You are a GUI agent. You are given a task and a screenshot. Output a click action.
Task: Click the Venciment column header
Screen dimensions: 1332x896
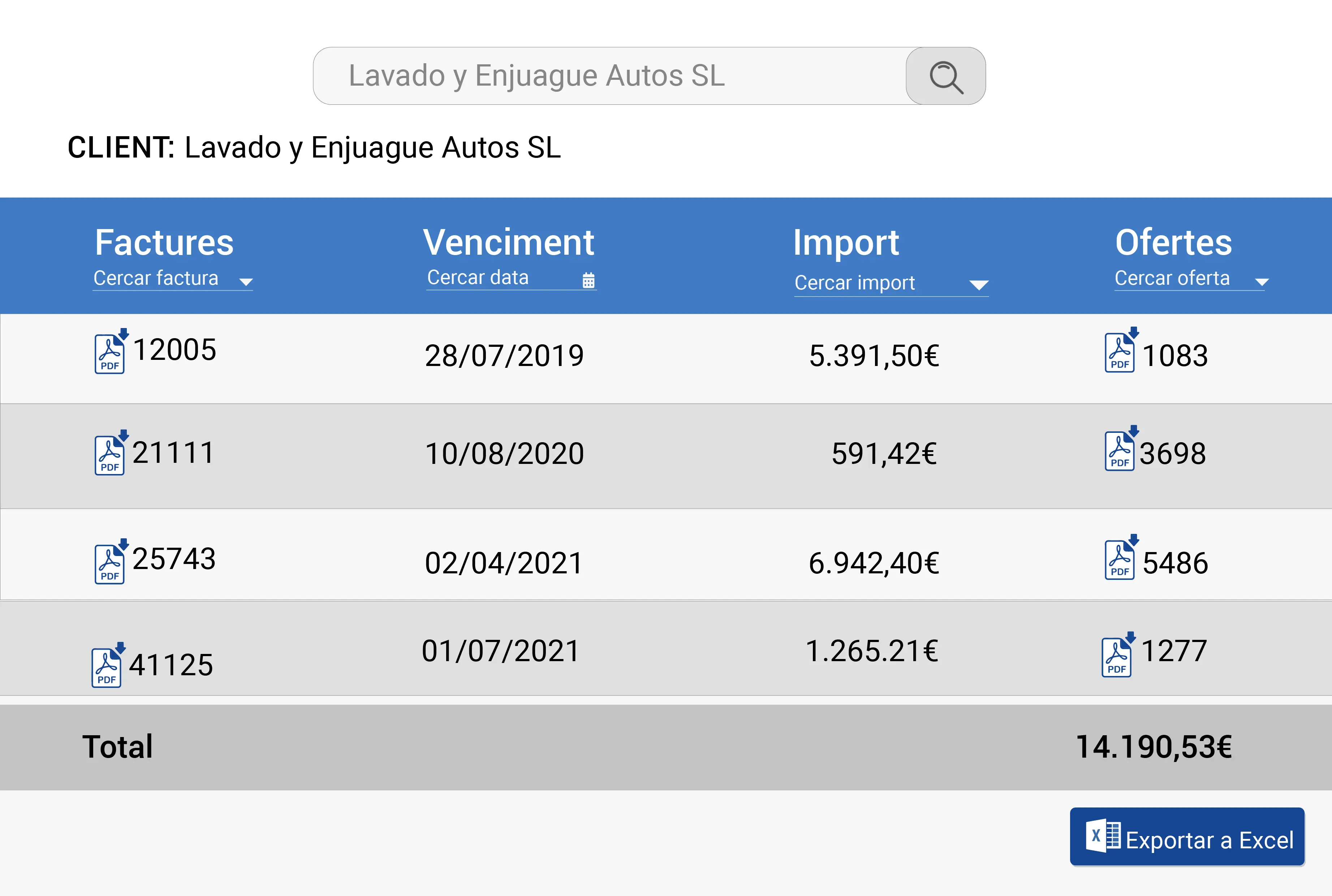pyautogui.click(x=509, y=242)
